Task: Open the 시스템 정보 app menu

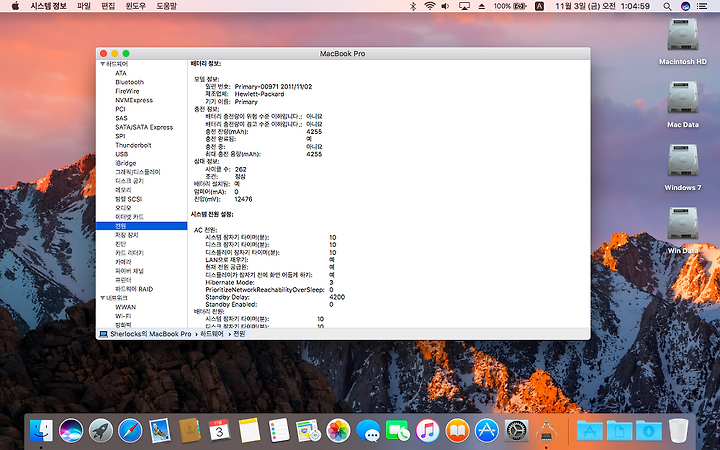Action: [x=49, y=6]
